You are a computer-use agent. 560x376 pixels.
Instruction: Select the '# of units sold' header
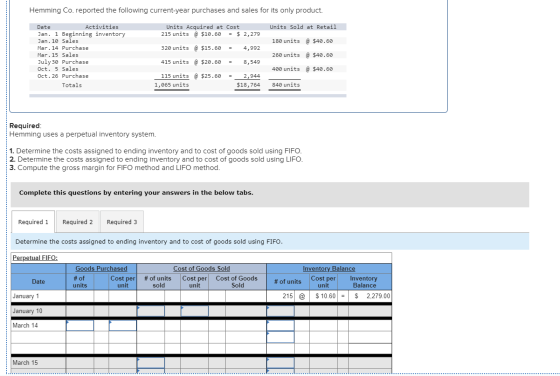[x=158, y=282]
